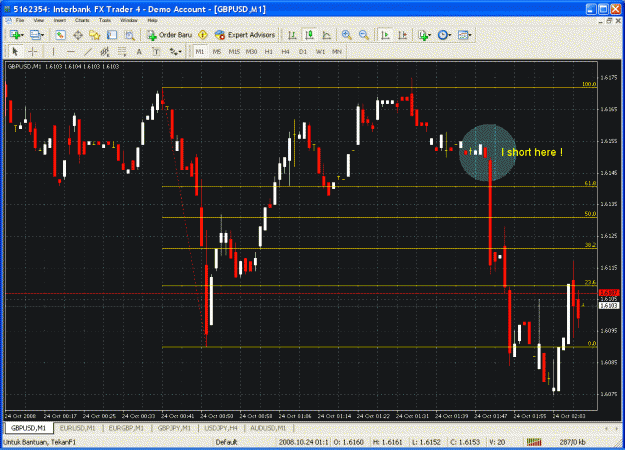Image resolution: width=625 pixels, height=450 pixels.
Task: Select the vertical line drawing tool
Action: [53, 51]
